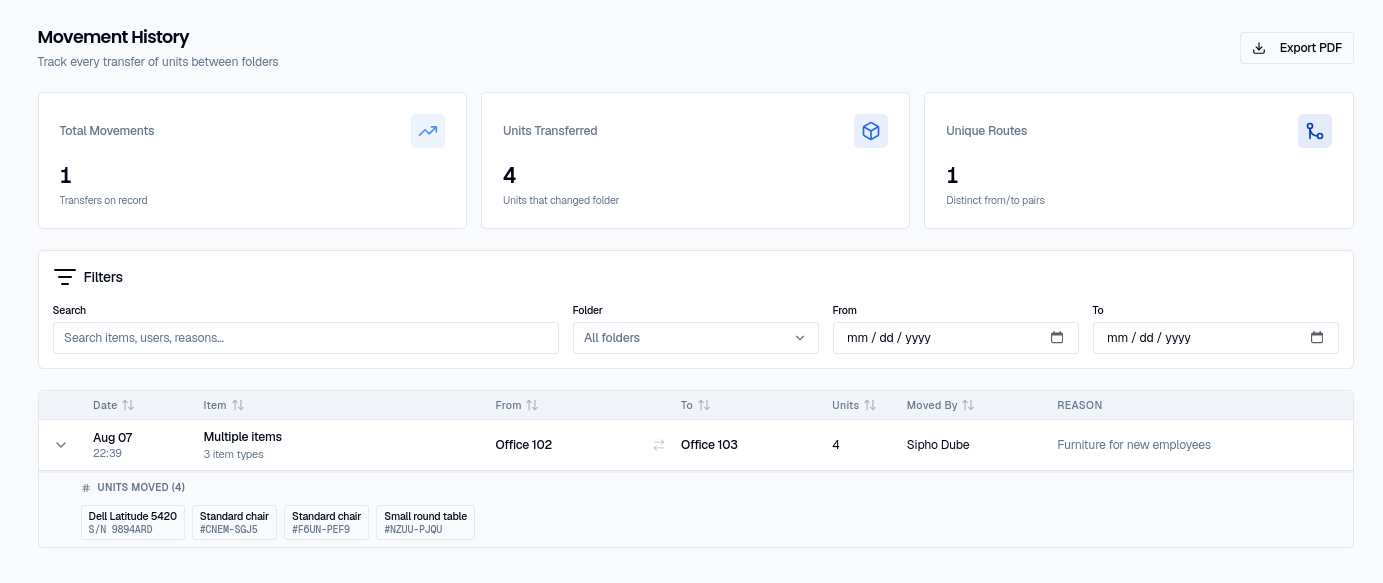Viewport: 1383px width, 583px height.
Task: Click the "Office 103" destination folder cell
Action: tap(709, 445)
